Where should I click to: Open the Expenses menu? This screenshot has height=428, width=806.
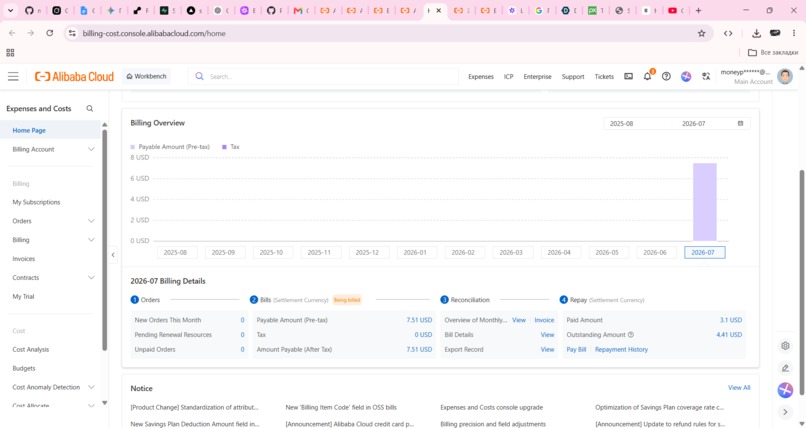pyautogui.click(x=481, y=77)
